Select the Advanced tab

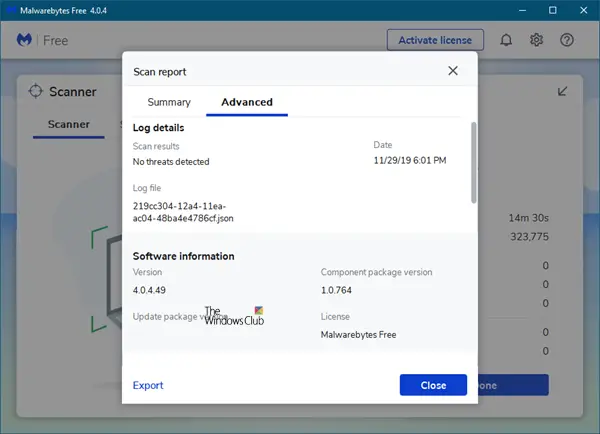[x=247, y=102]
